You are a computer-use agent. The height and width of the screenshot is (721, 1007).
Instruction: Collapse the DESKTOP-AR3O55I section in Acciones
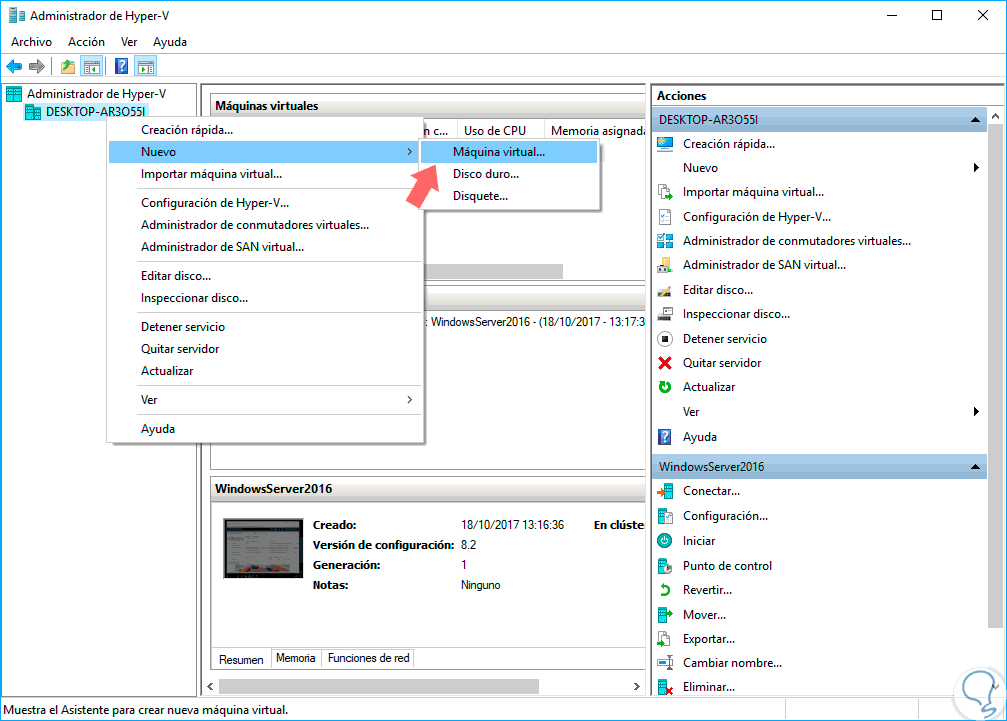[975, 119]
